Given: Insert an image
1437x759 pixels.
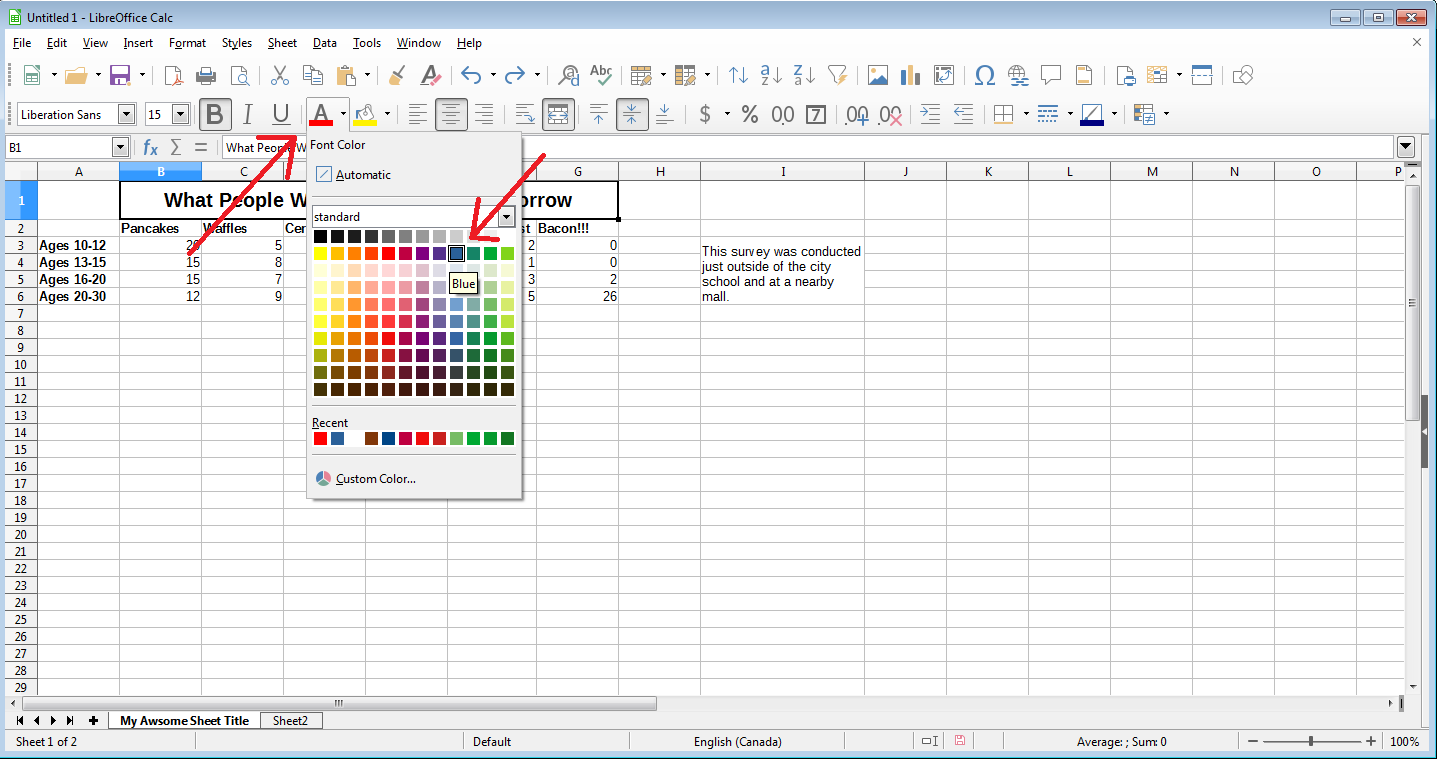Looking at the screenshot, I should pyautogui.click(x=878, y=75).
